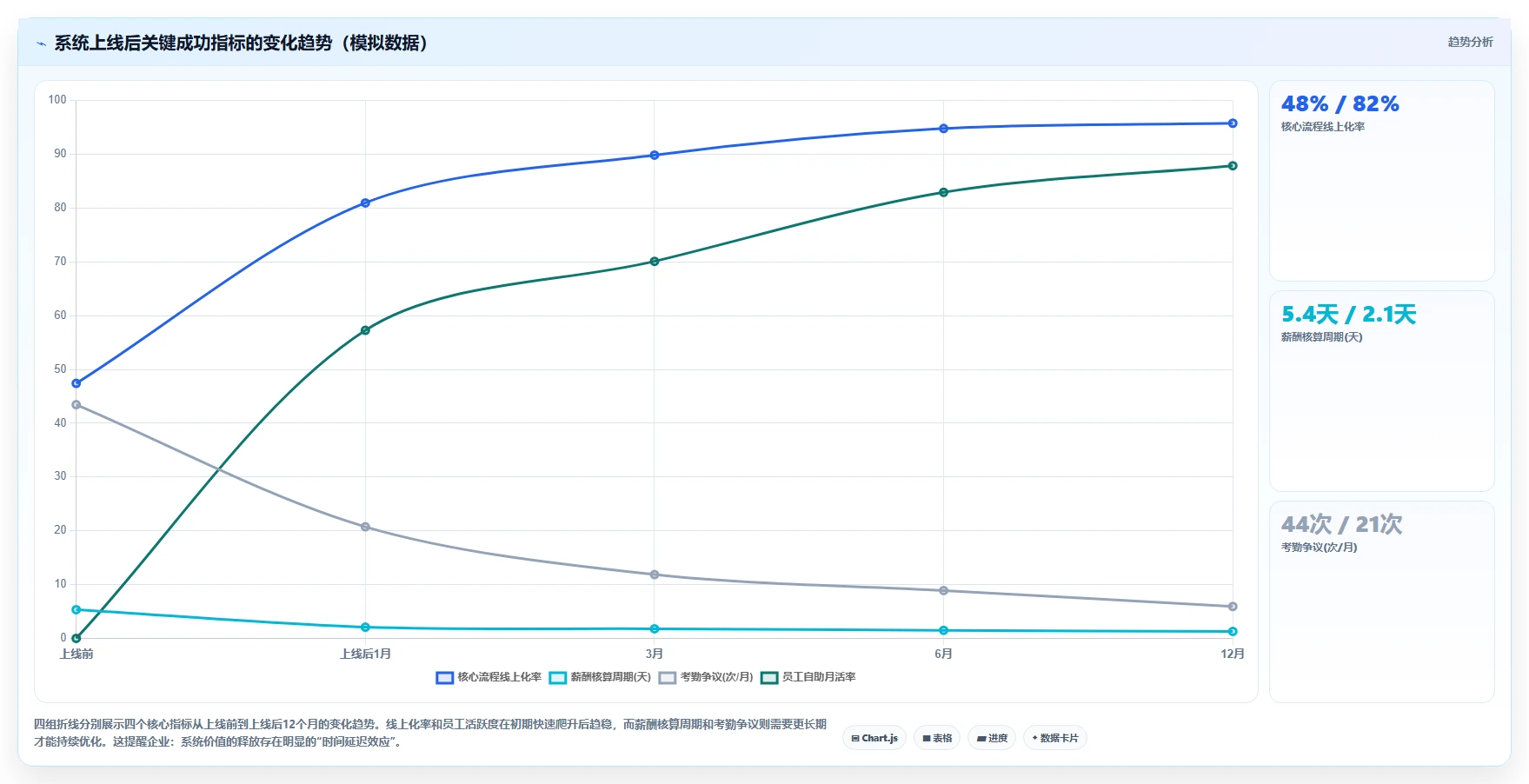
Task: Toggle 薪酬核算周期(天) series in the legend
Action: tap(600, 677)
